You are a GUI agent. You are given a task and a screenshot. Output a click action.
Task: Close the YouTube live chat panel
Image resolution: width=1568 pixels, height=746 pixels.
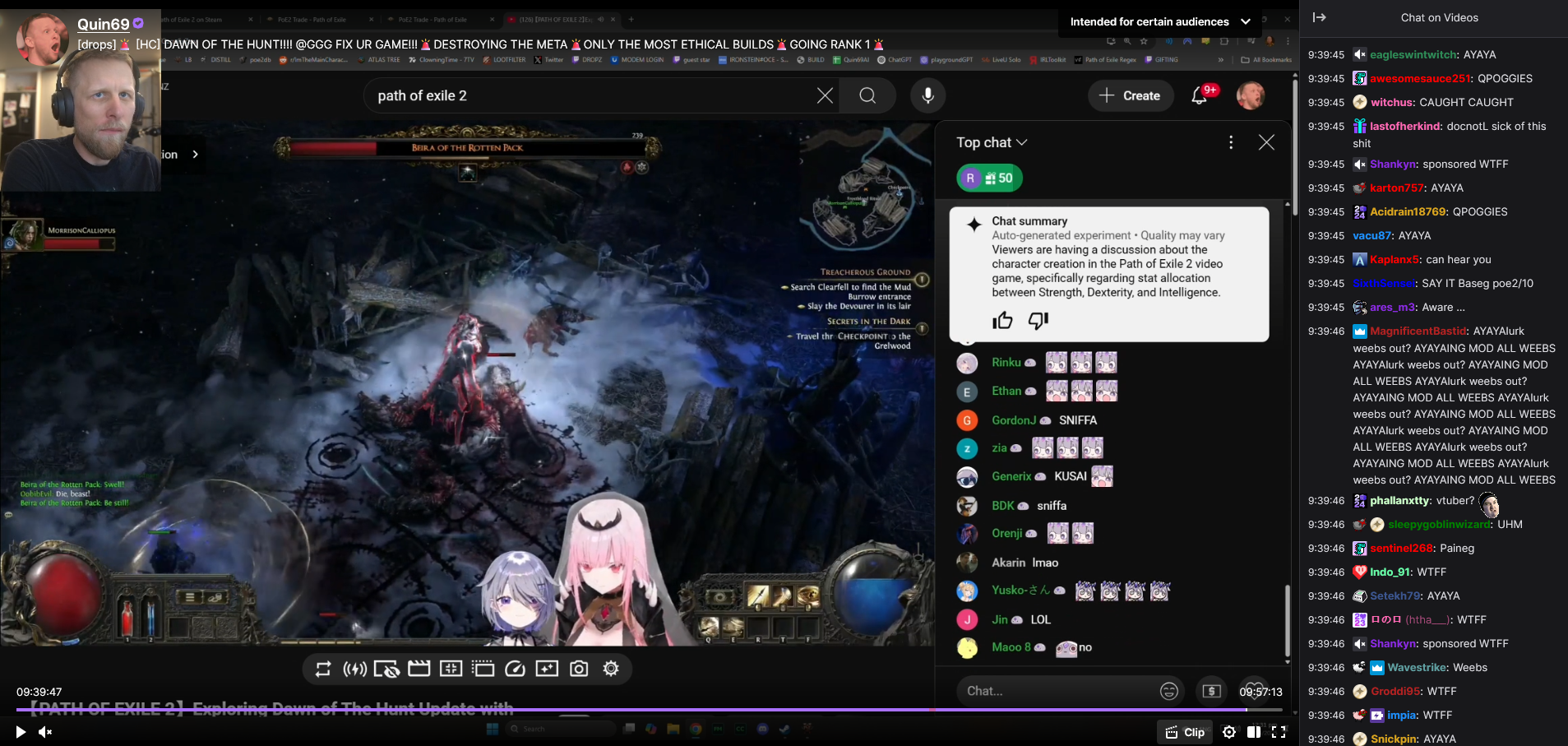[1267, 142]
